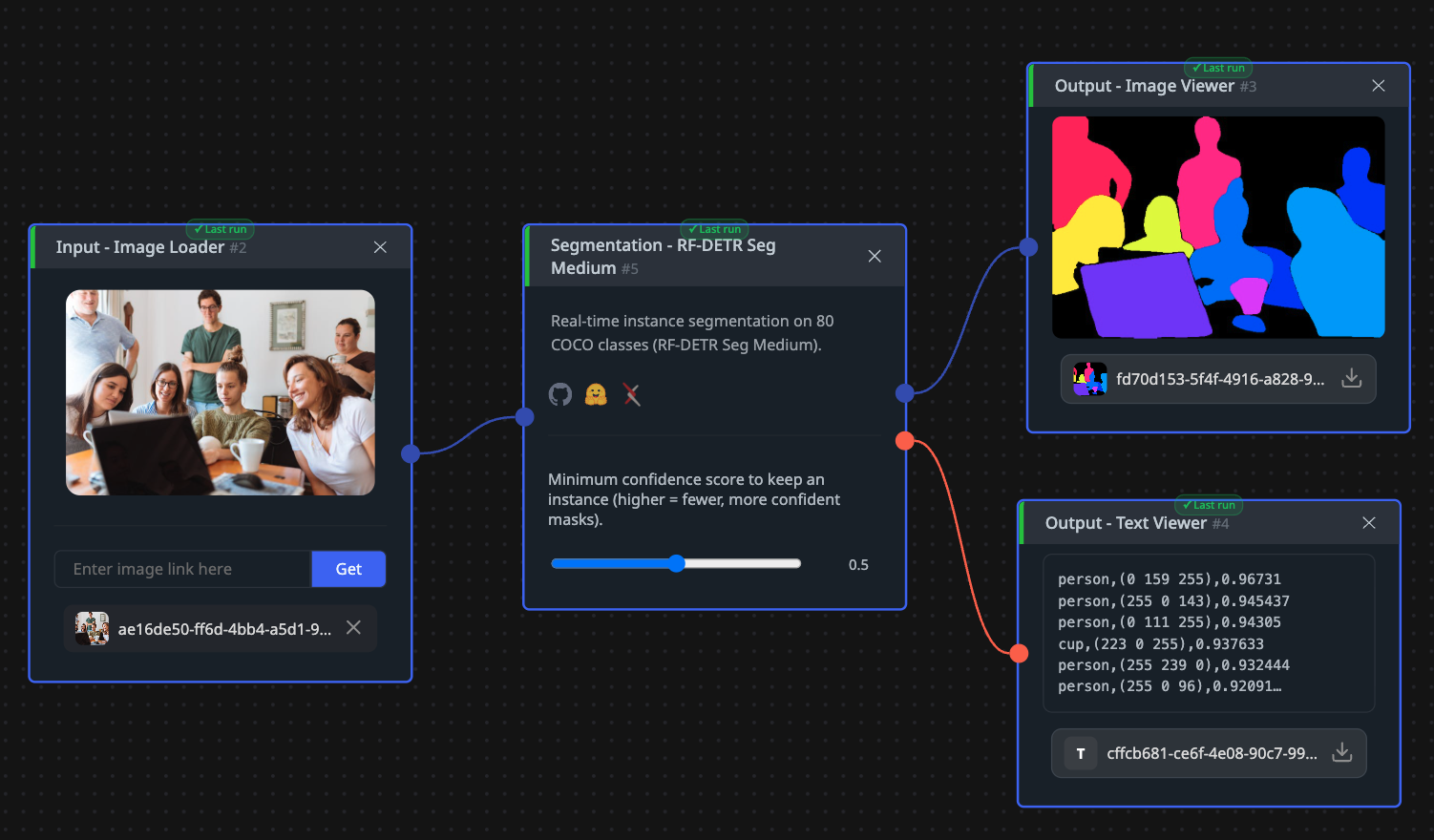
Task: Click the Output - Image Viewer title
Action: pyautogui.click(x=1145, y=86)
